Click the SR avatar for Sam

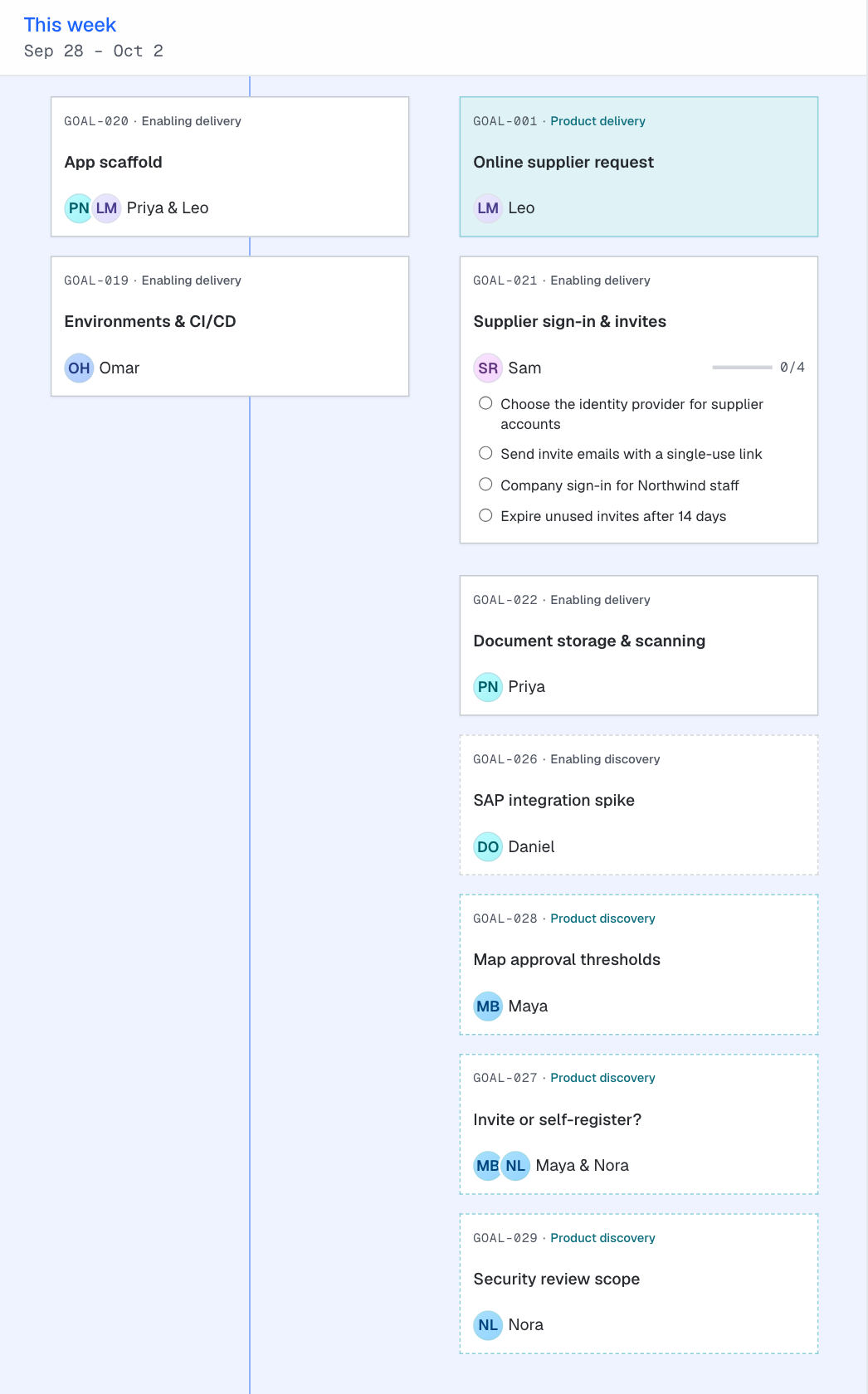coord(488,368)
